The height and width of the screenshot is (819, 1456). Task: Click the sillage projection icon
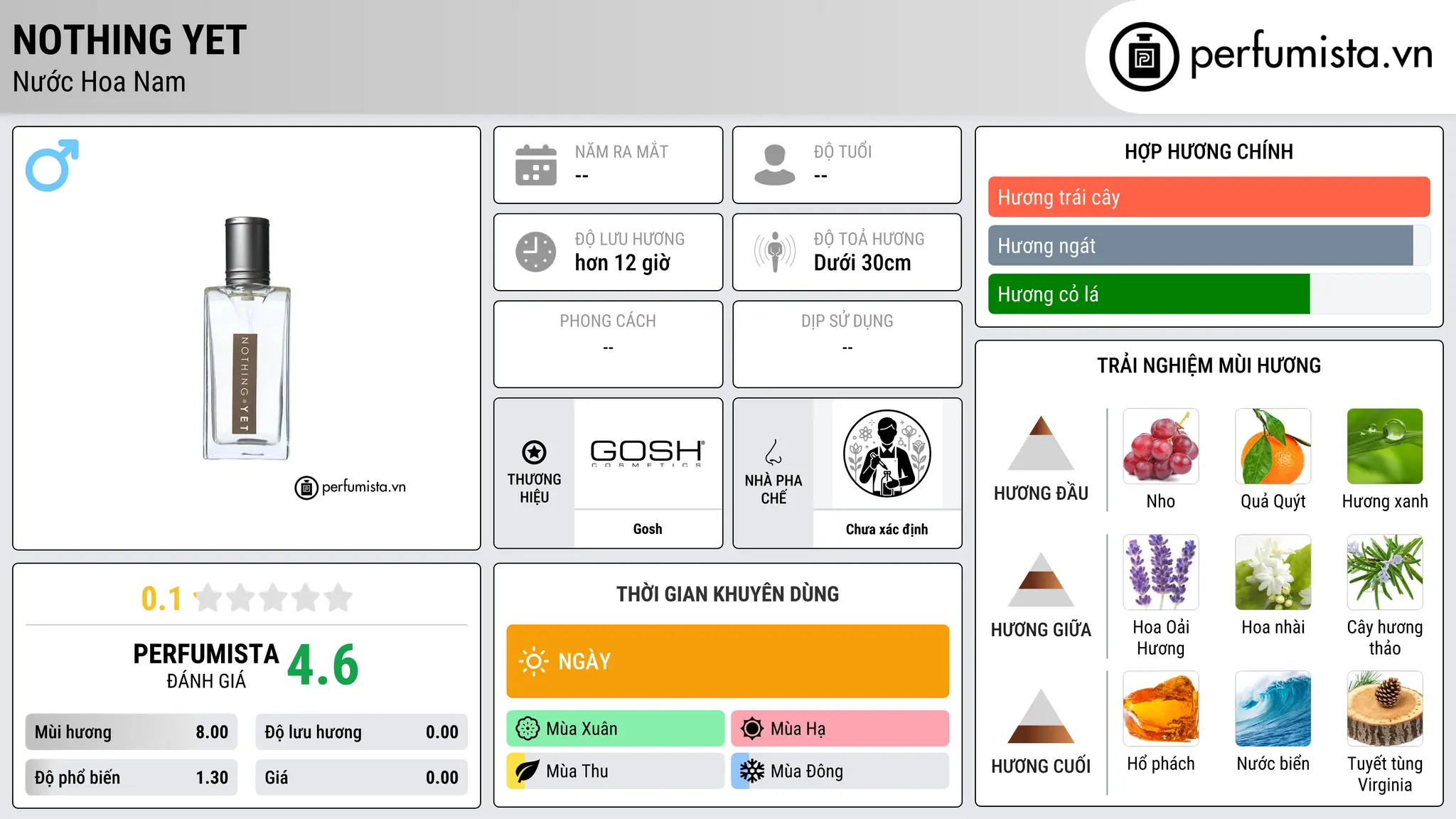pos(775,252)
